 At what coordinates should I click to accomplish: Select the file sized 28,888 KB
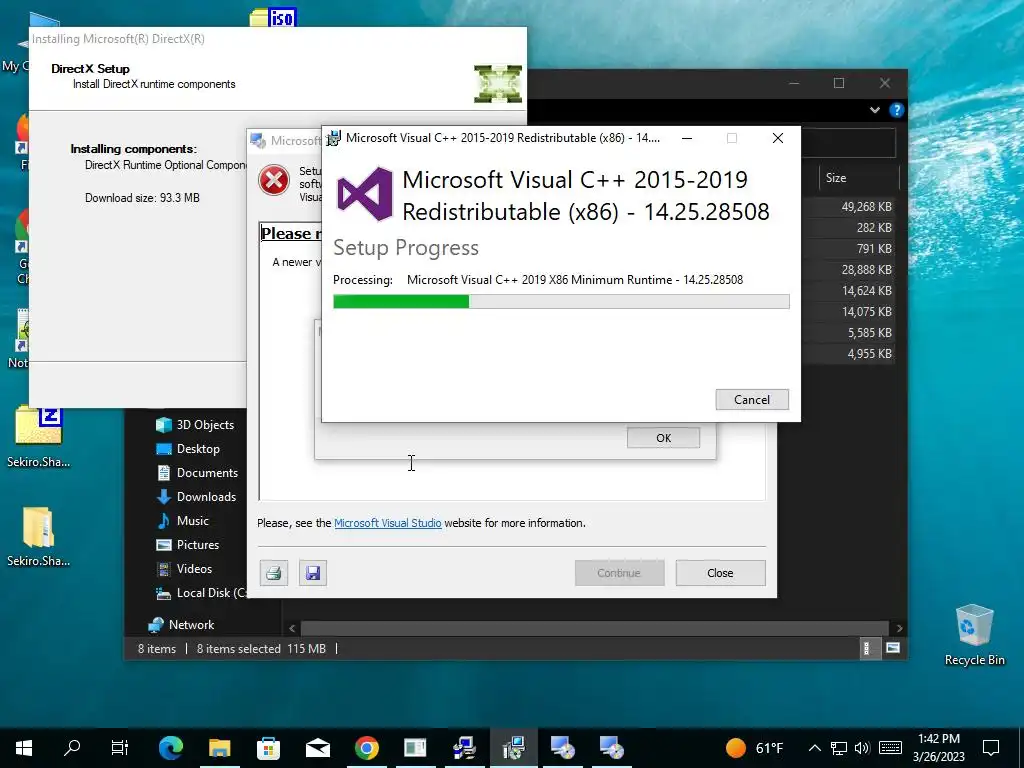point(866,270)
